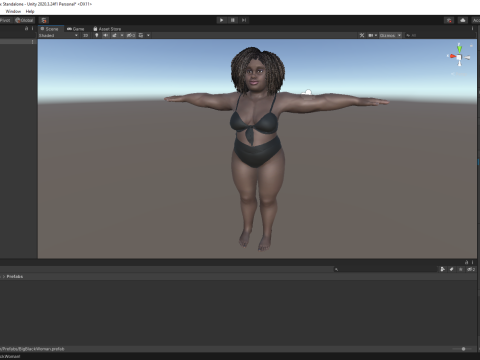Image resolution: width=480 pixels, height=360 pixels.
Task: Click the Prefabs breadcrumb folder
Action: (x=15, y=277)
